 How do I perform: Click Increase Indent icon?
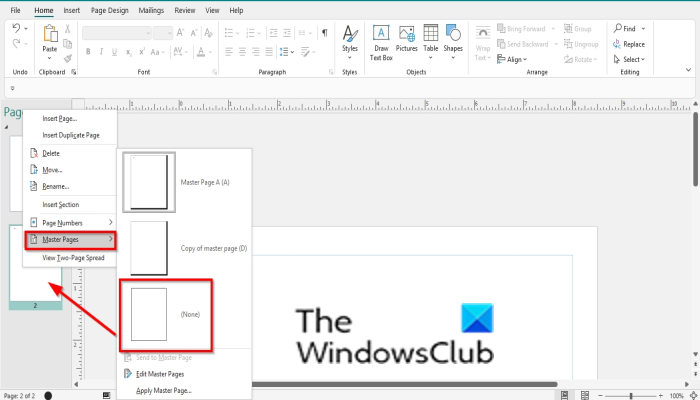[x=287, y=33]
